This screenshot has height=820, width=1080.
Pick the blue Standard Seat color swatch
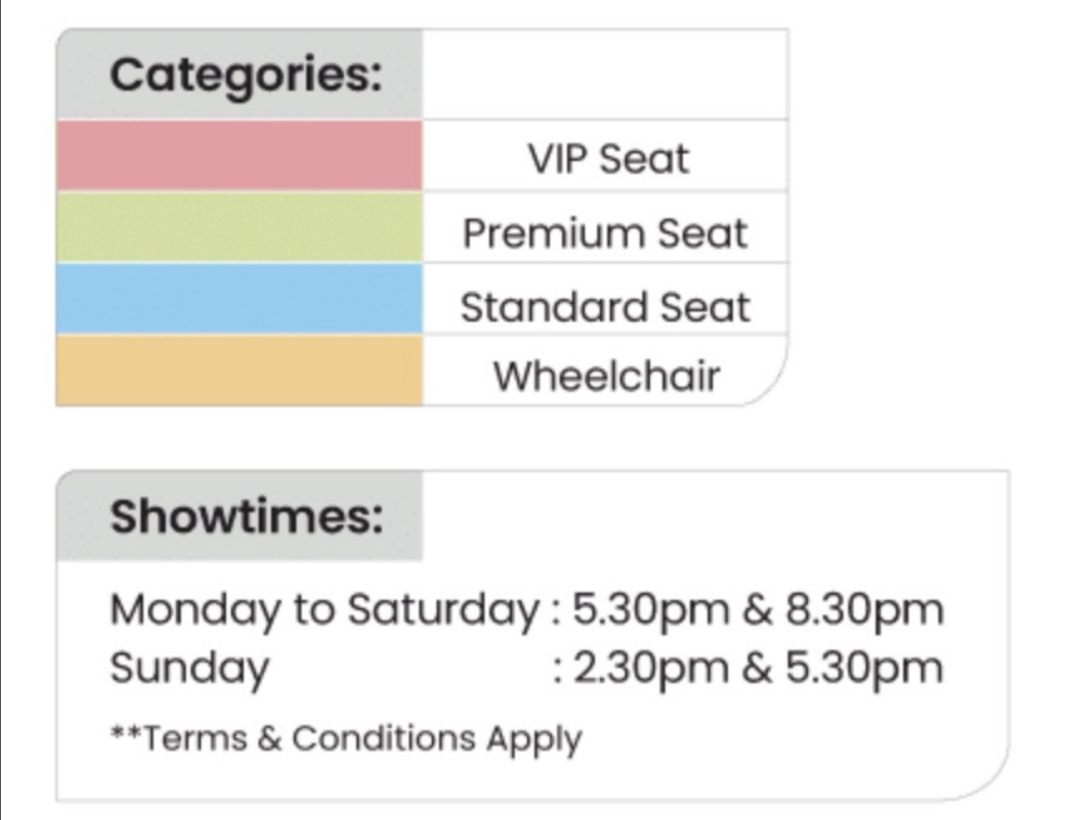coord(240,299)
